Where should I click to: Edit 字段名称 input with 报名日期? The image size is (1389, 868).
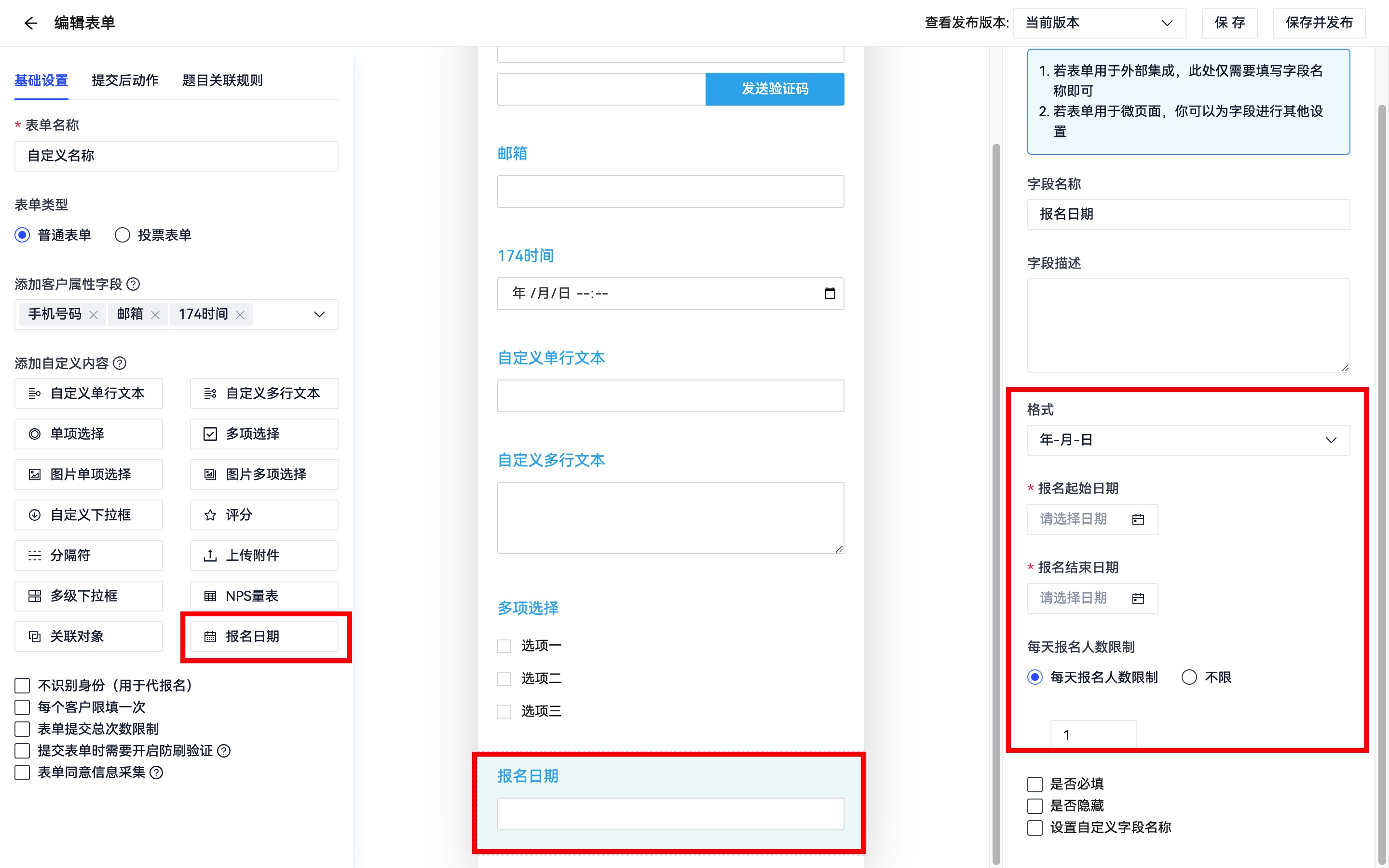(x=1188, y=215)
